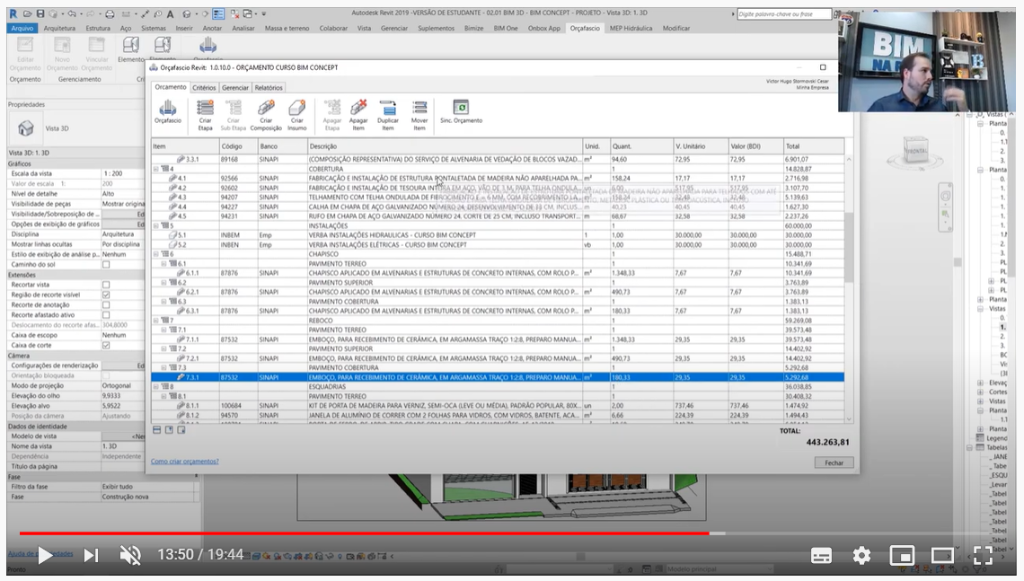Click the Revit search keyword input field
Viewport: 1024px width, 581px height.
tap(784, 14)
